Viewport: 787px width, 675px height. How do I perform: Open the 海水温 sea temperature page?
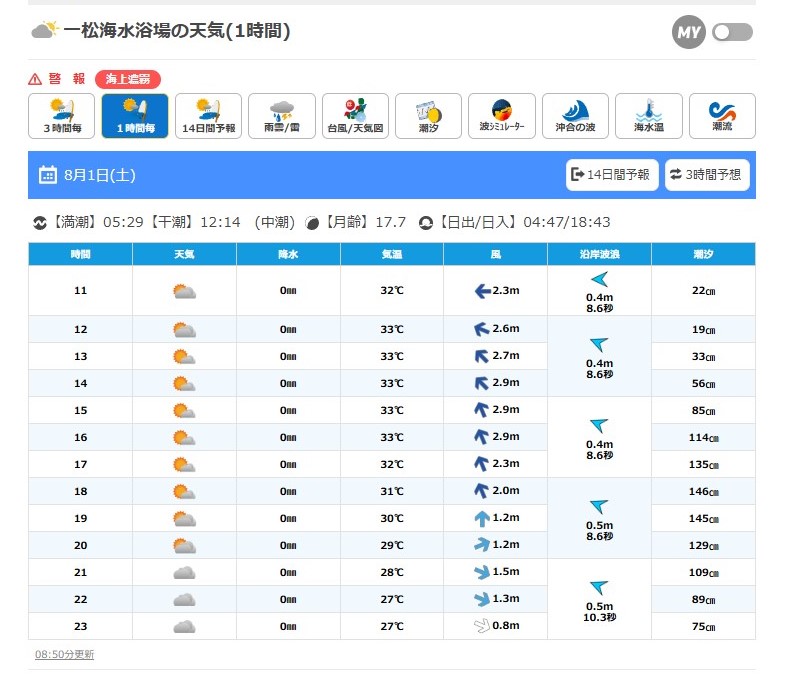pos(649,116)
